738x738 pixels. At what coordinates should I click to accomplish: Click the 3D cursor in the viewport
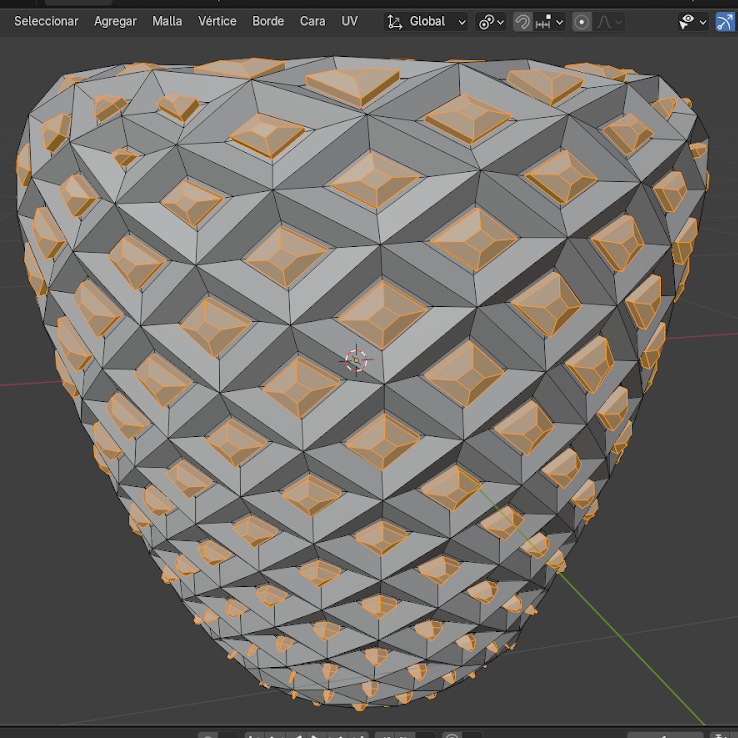tap(357, 360)
